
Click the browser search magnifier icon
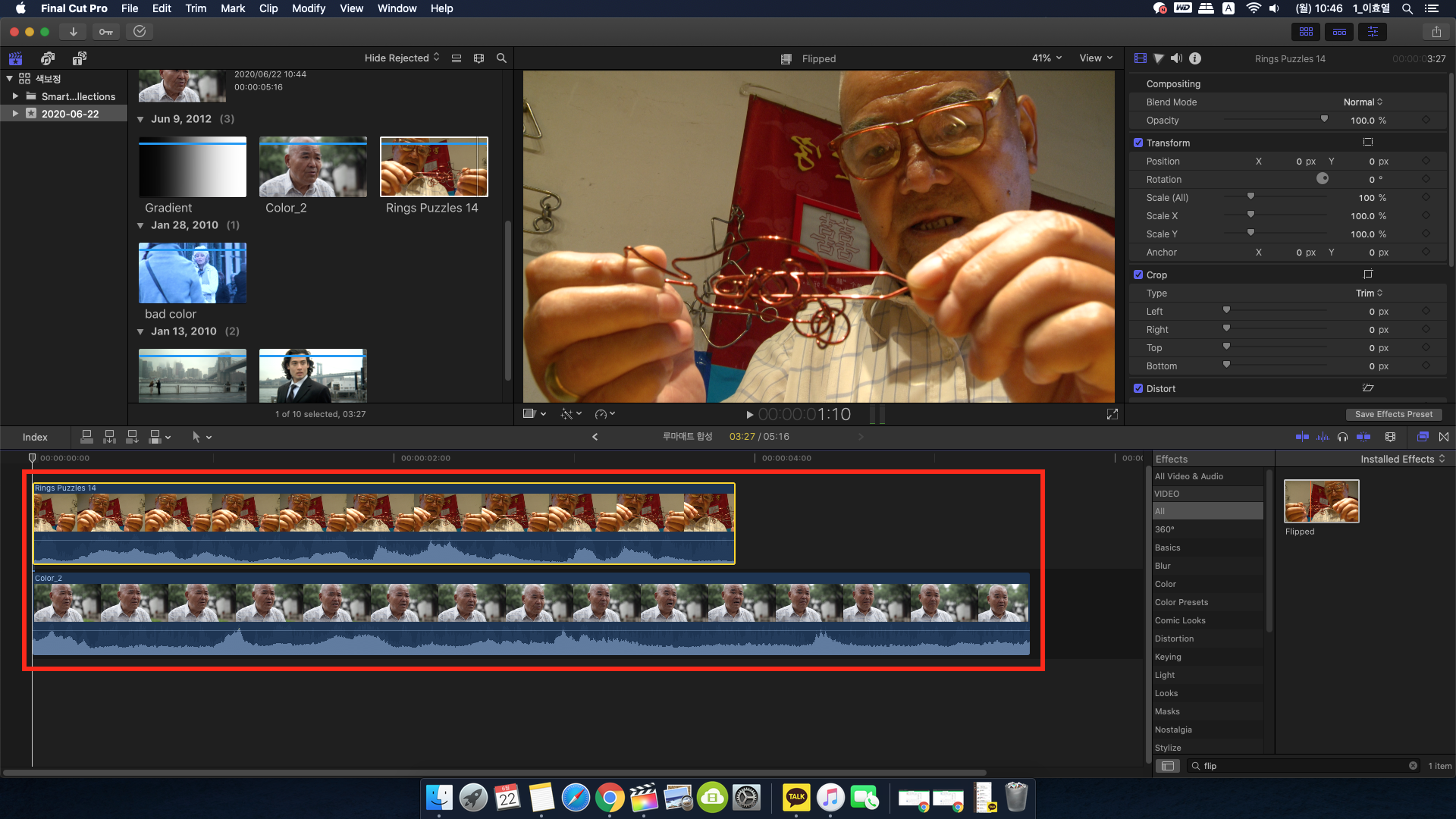(x=501, y=58)
